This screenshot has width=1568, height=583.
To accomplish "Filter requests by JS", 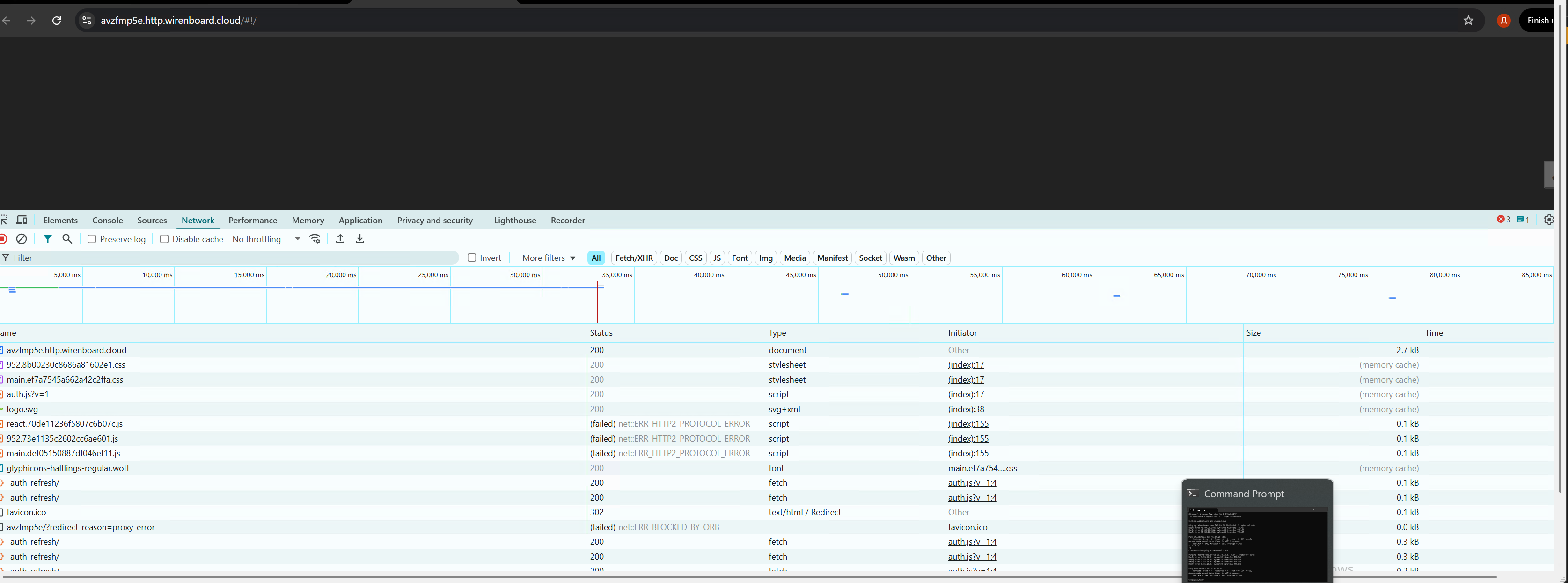I will coord(717,258).
